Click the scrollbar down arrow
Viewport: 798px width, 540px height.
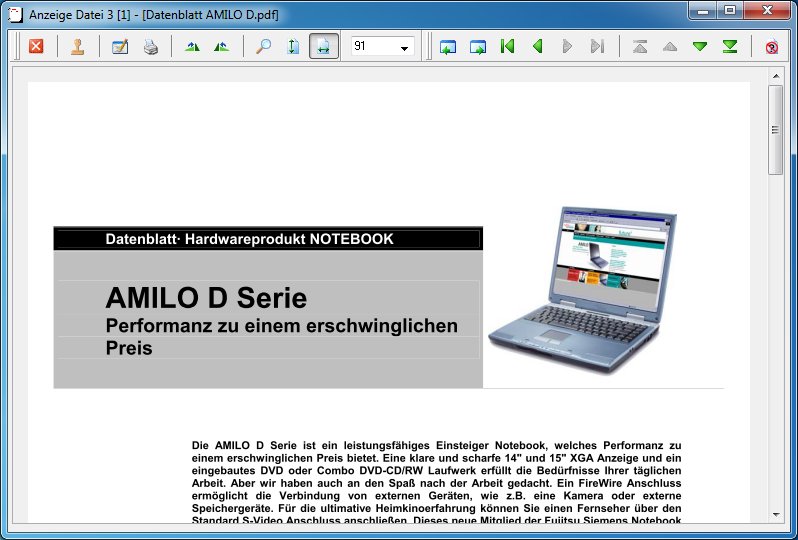[776, 515]
